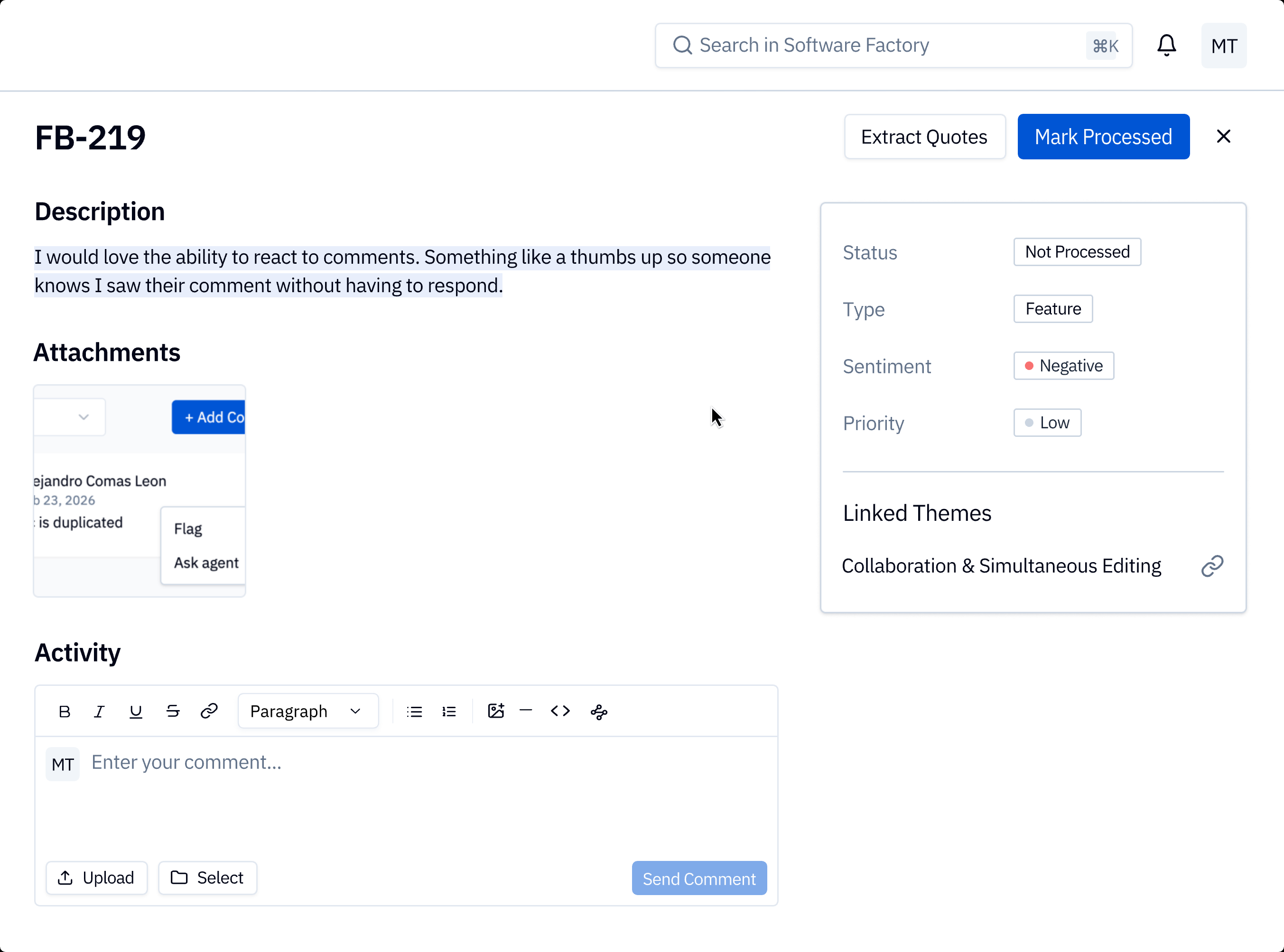Change the Negative sentiment value

pos(1064,366)
